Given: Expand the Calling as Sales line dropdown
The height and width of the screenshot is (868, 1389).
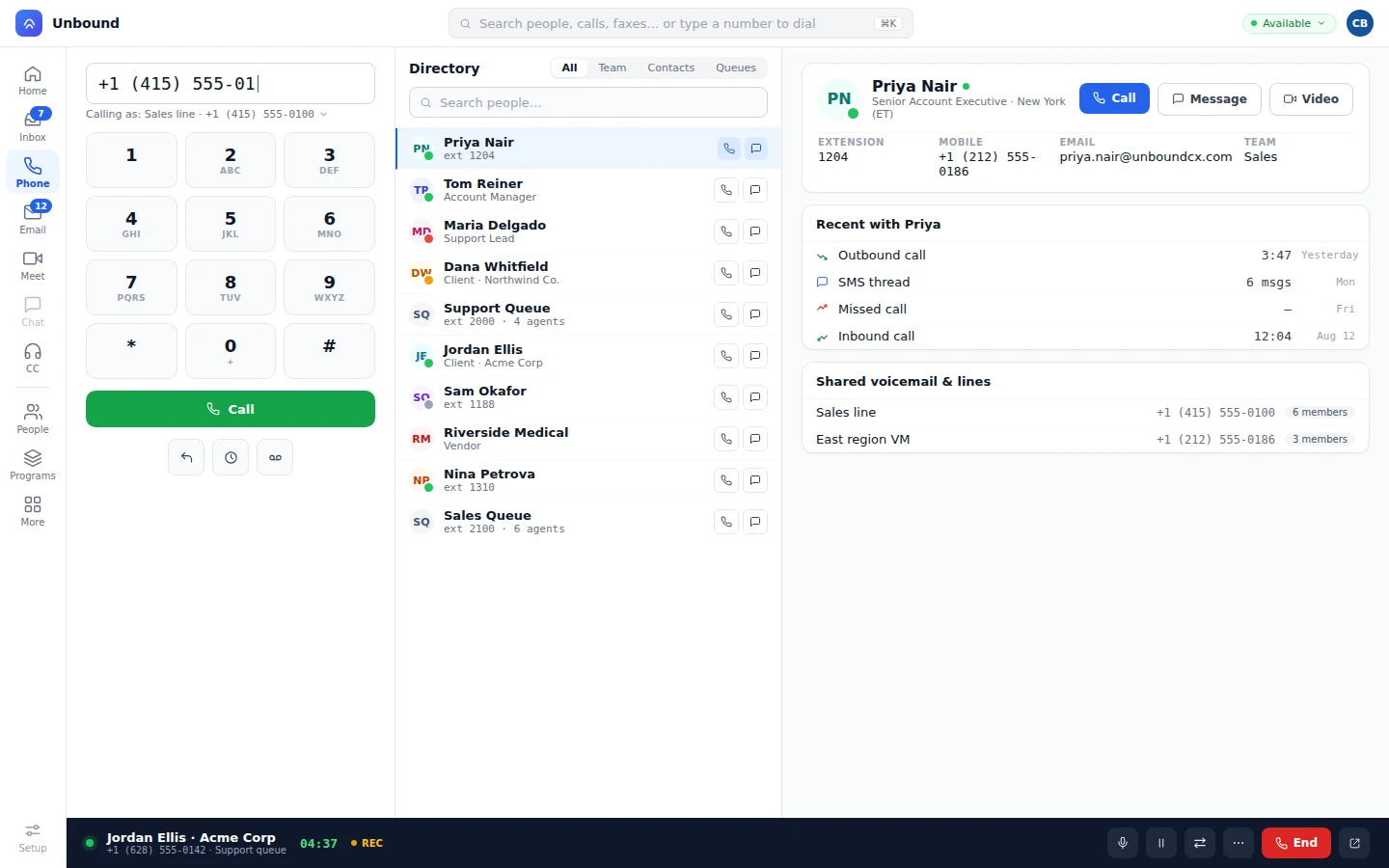Looking at the screenshot, I should tap(206, 114).
